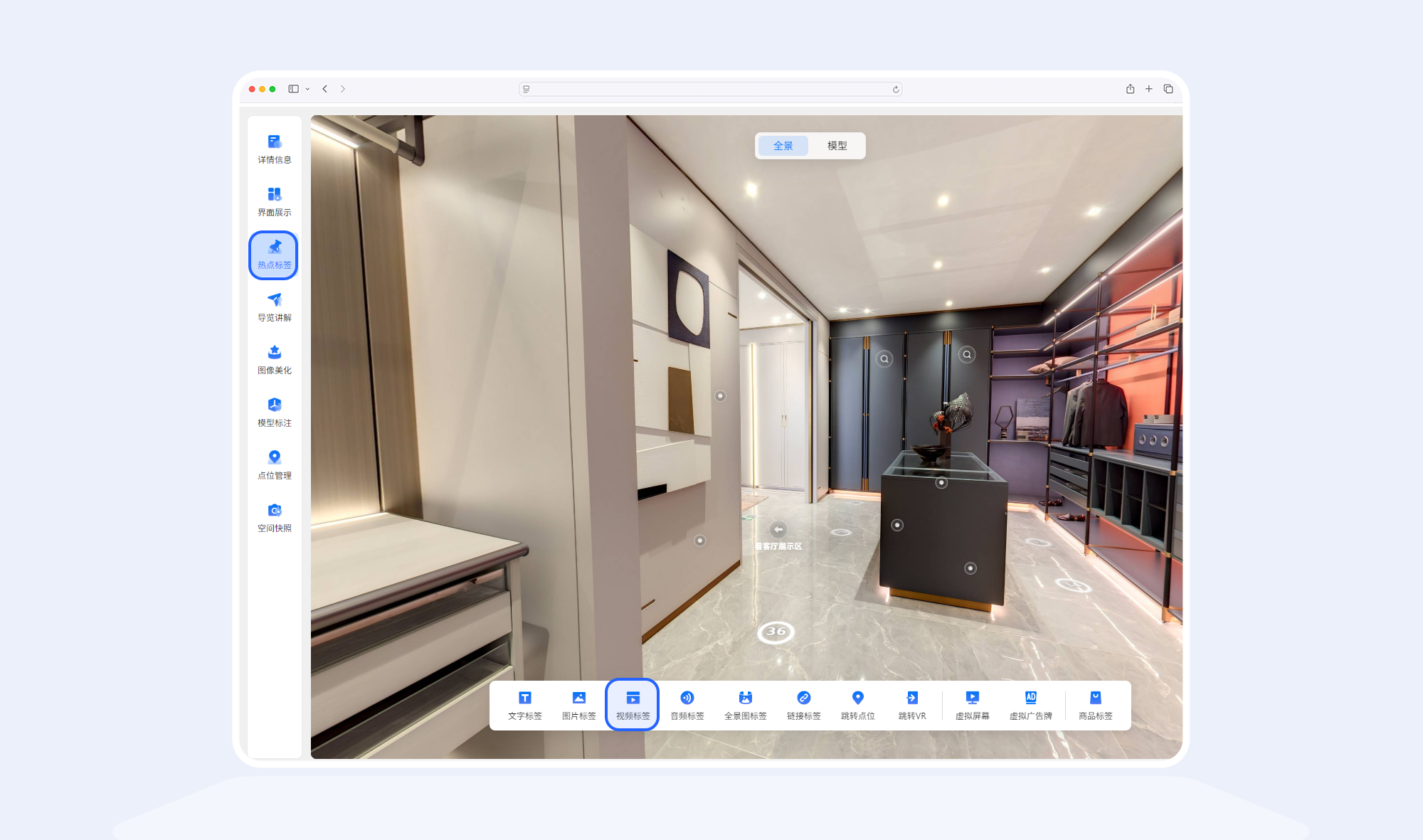The width and height of the screenshot is (1423, 840).
Task: Select the hotspot dot on island glass top
Action: [x=941, y=483]
